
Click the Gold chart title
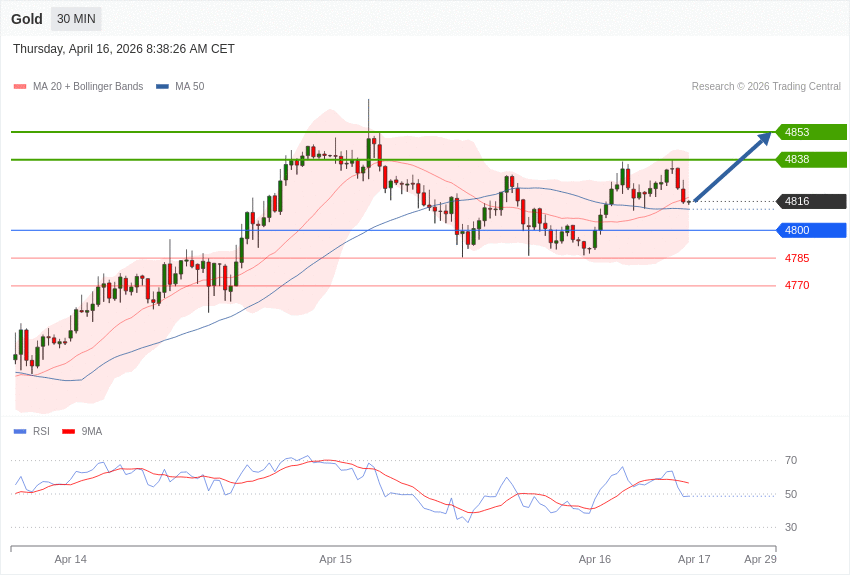(x=27, y=19)
